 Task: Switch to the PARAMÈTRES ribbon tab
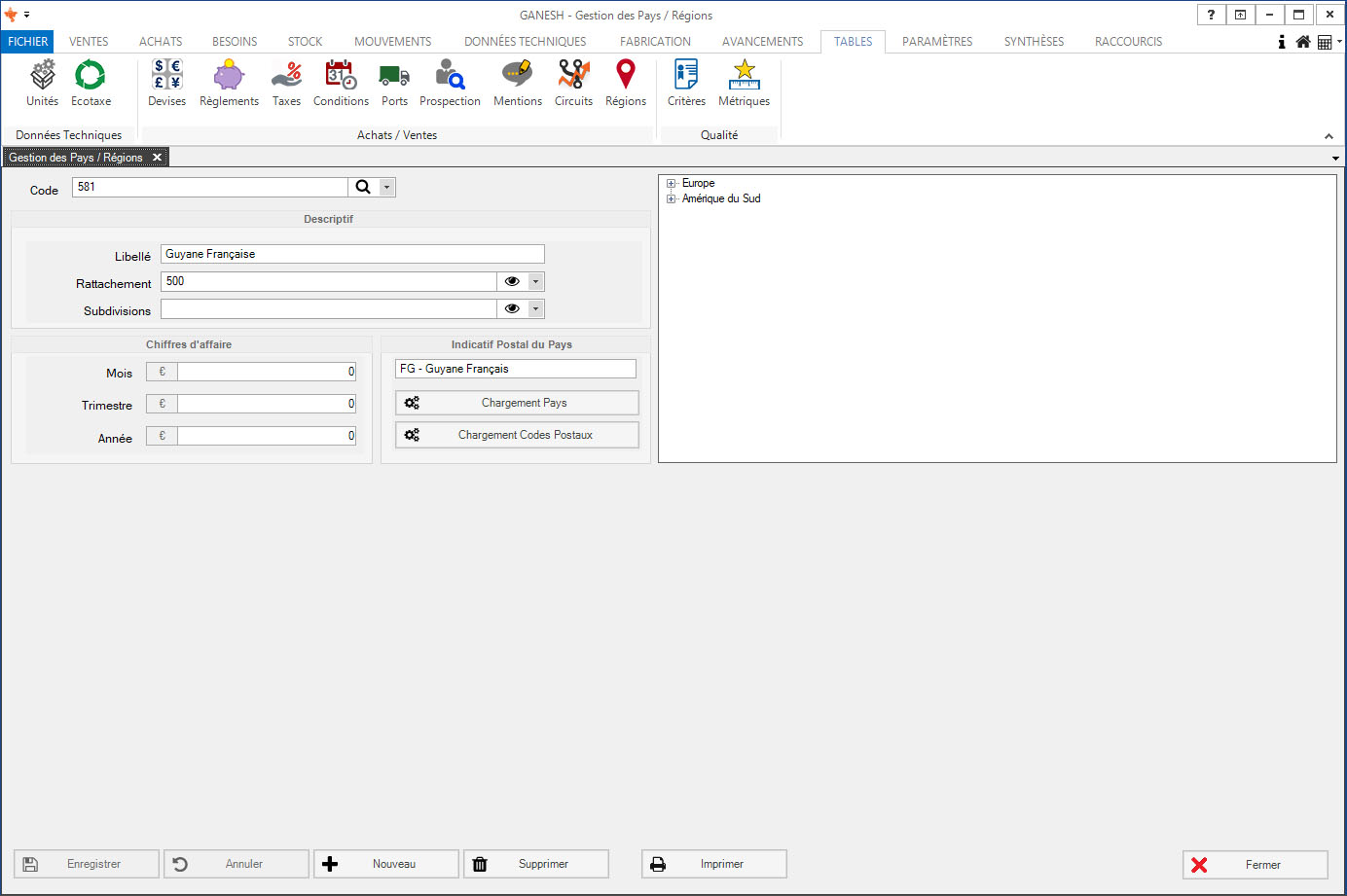pyautogui.click(x=936, y=42)
